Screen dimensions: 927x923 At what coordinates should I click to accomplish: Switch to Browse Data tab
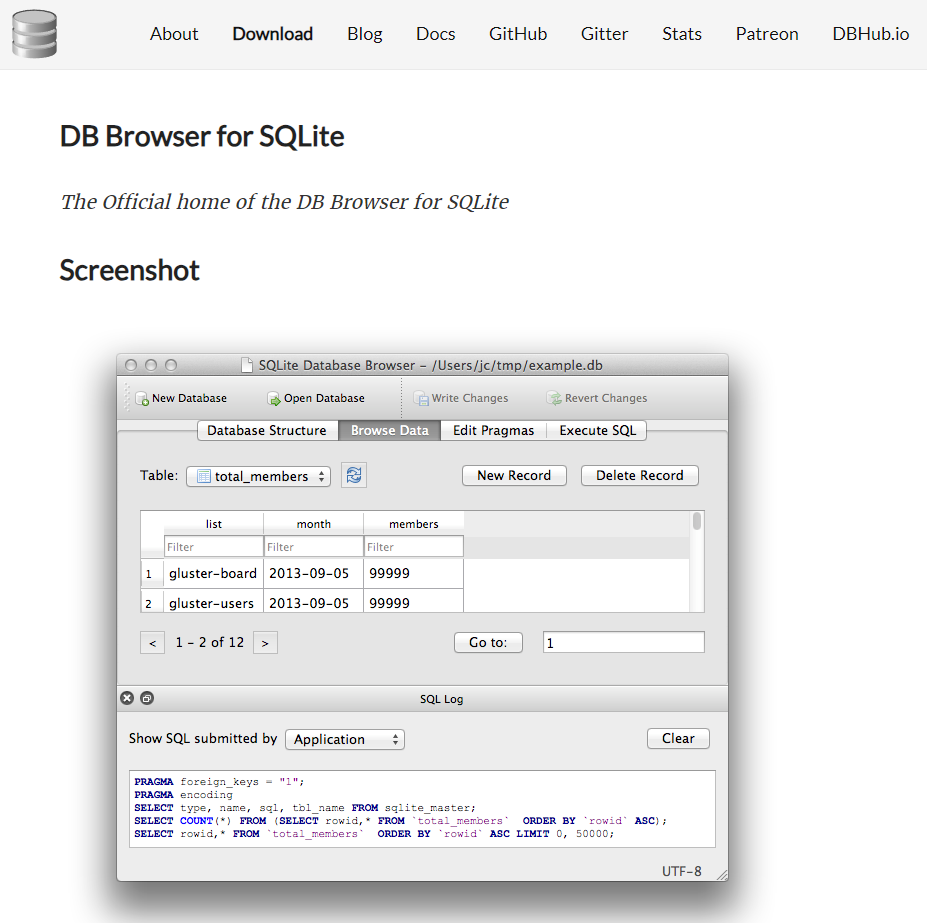pyautogui.click(x=390, y=430)
